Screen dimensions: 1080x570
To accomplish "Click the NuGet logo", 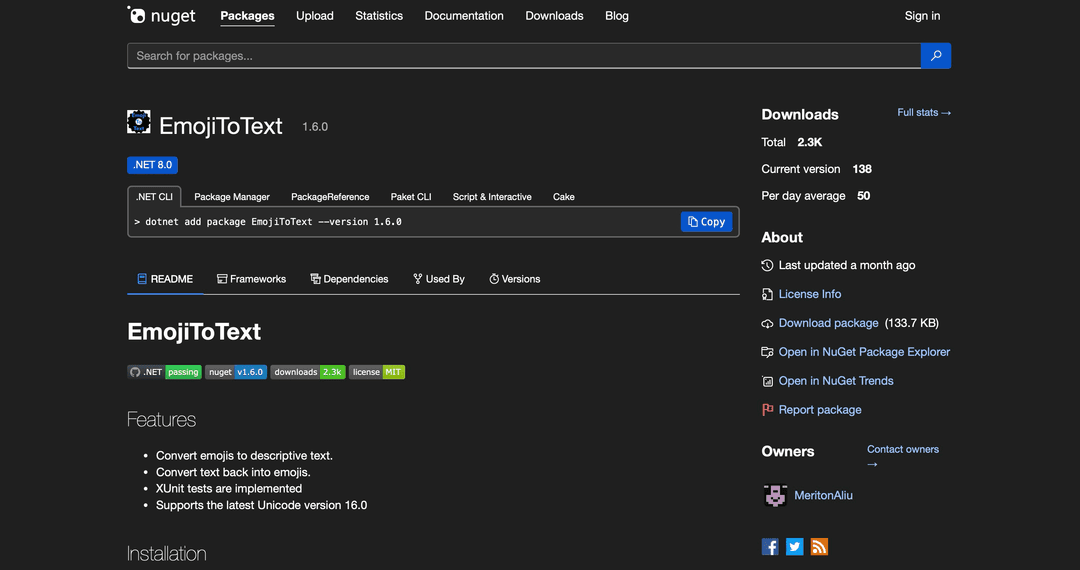I will pos(161,15).
